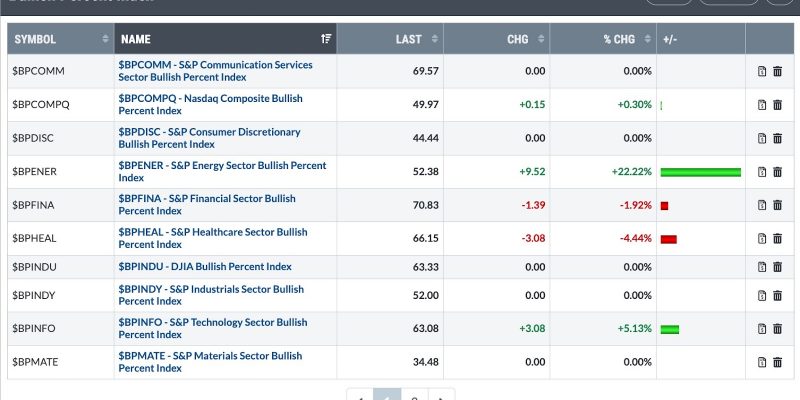Open notes icon for $BPCOMM row

[x=762, y=71]
